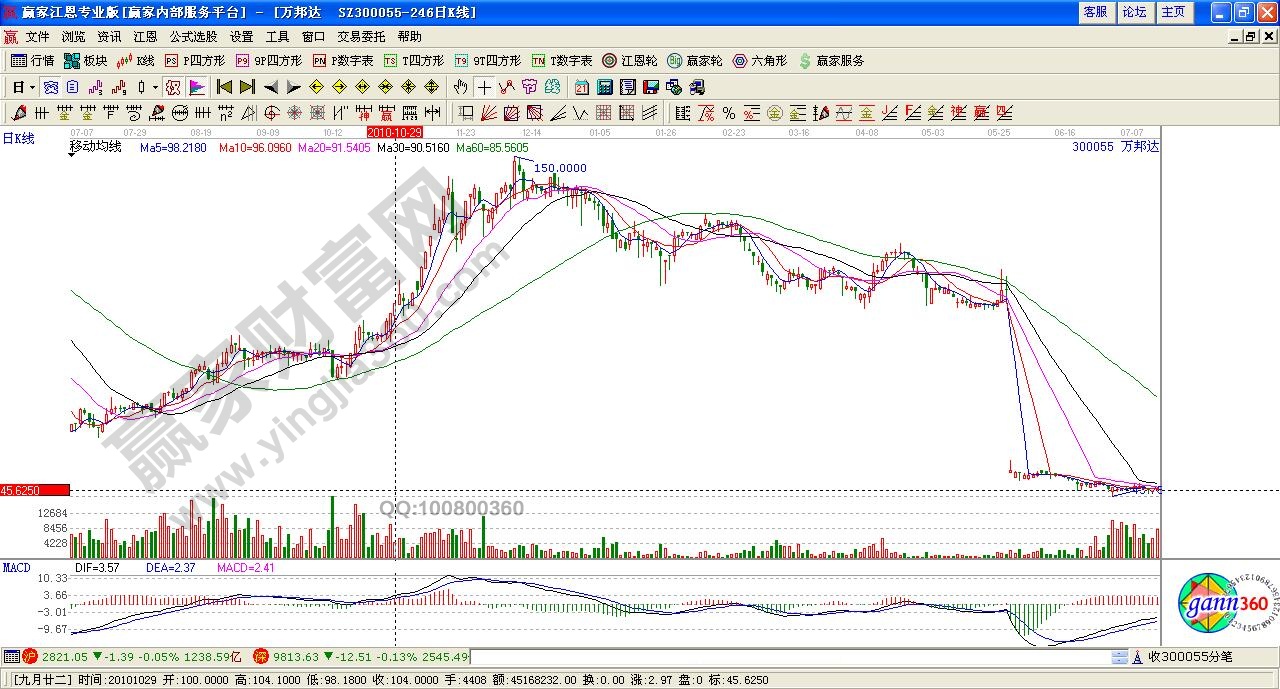Open the 交易委托 menu
The width and height of the screenshot is (1280, 689).
(360, 36)
